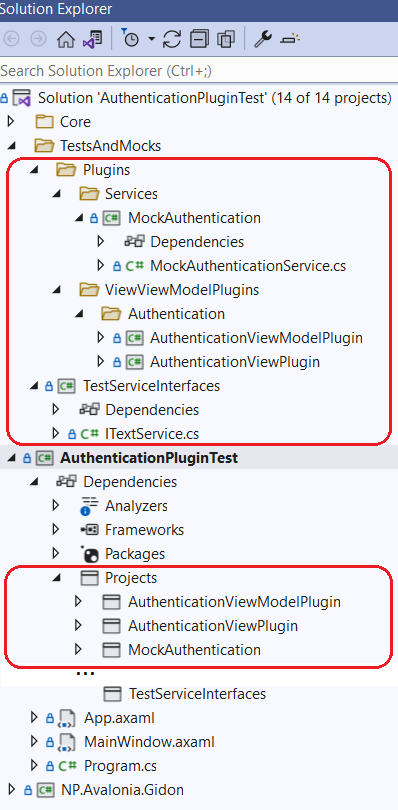Expand the NP.Avalonia.Gidon project
This screenshot has height=810, width=398.
pyautogui.click(x=11, y=790)
